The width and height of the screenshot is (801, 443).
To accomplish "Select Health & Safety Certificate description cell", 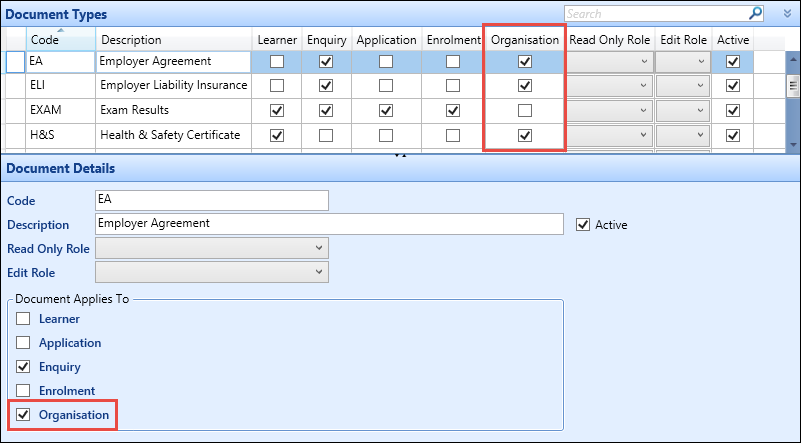I will (174, 135).
